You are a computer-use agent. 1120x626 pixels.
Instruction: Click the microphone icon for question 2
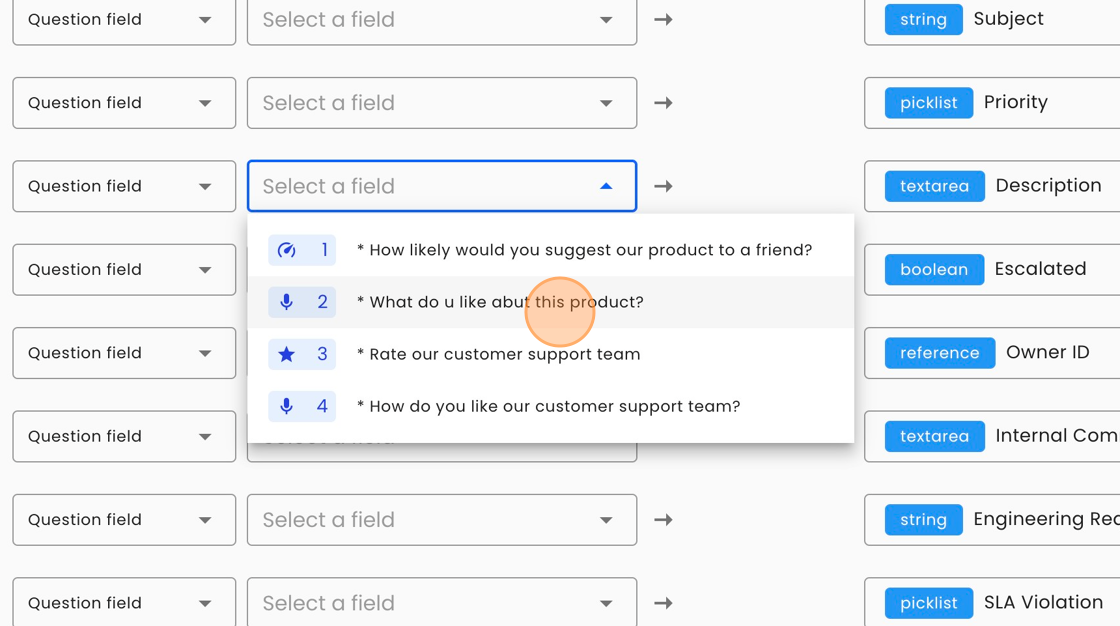pyautogui.click(x=287, y=302)
